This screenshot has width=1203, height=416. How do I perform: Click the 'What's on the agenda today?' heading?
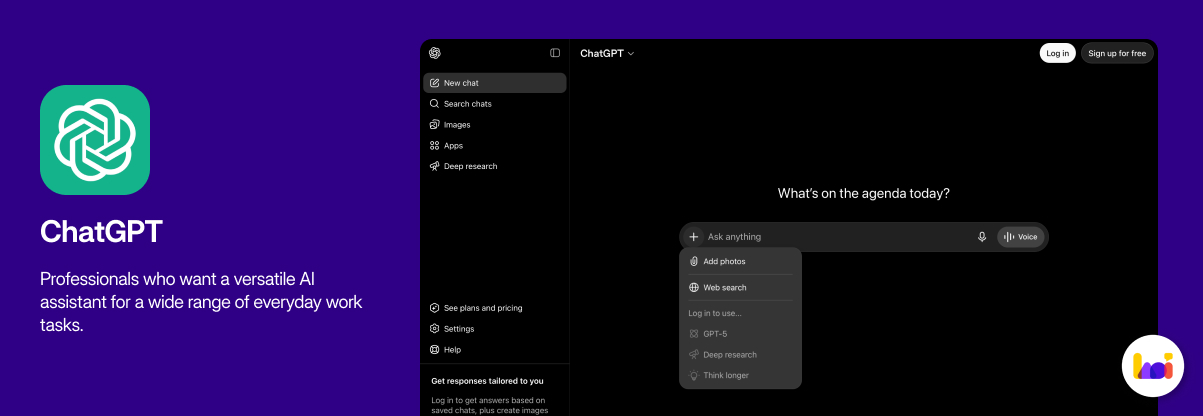click(x=864, y=193)
